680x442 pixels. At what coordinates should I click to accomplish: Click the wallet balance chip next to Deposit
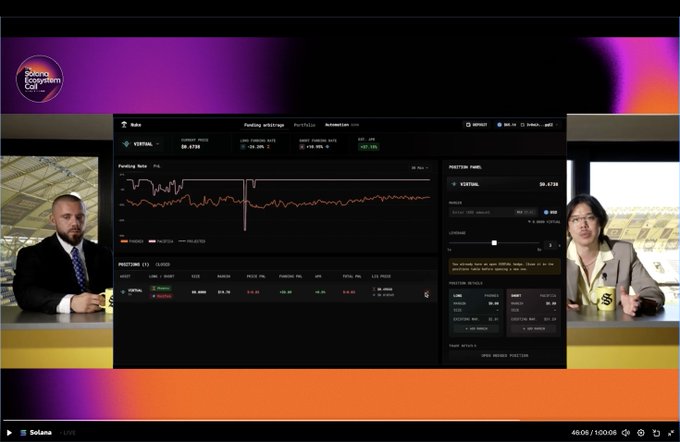point(506,124)
